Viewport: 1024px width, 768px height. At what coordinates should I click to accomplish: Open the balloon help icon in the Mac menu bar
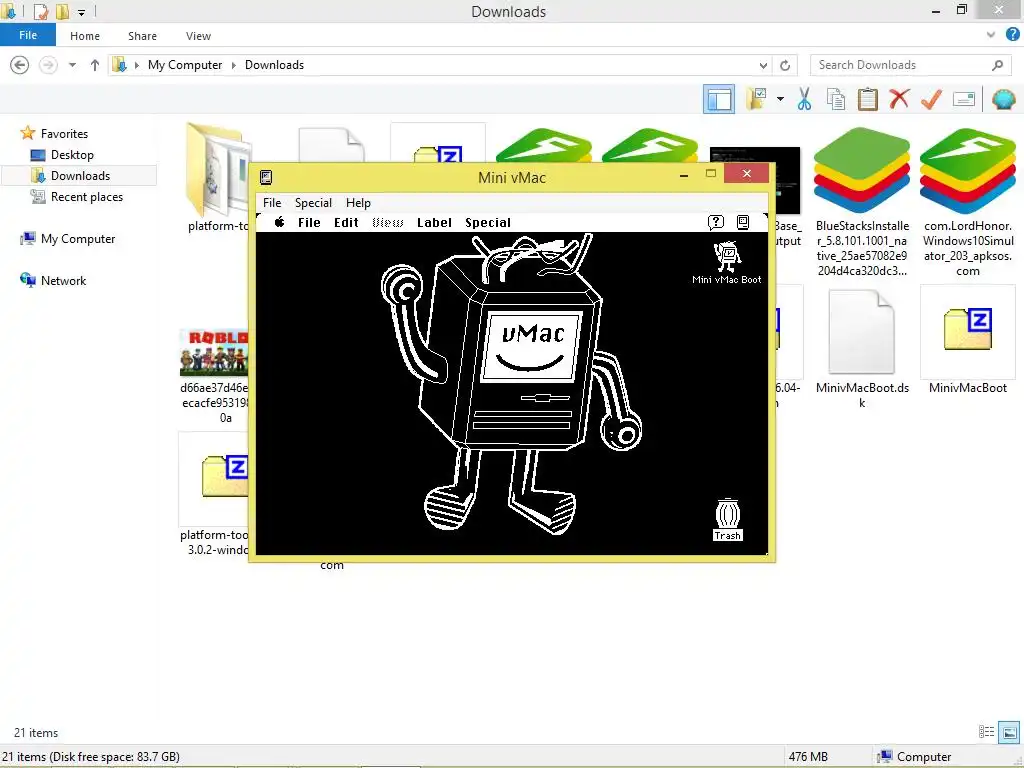[716, 222]
